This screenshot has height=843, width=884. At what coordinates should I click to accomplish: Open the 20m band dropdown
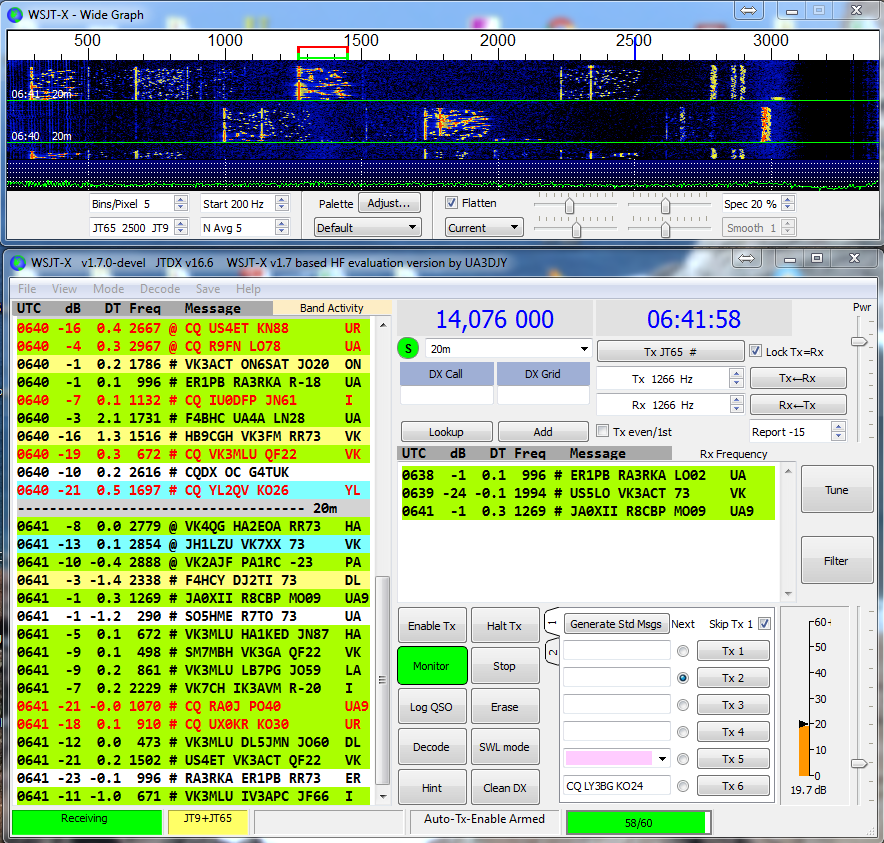[508, 349]
